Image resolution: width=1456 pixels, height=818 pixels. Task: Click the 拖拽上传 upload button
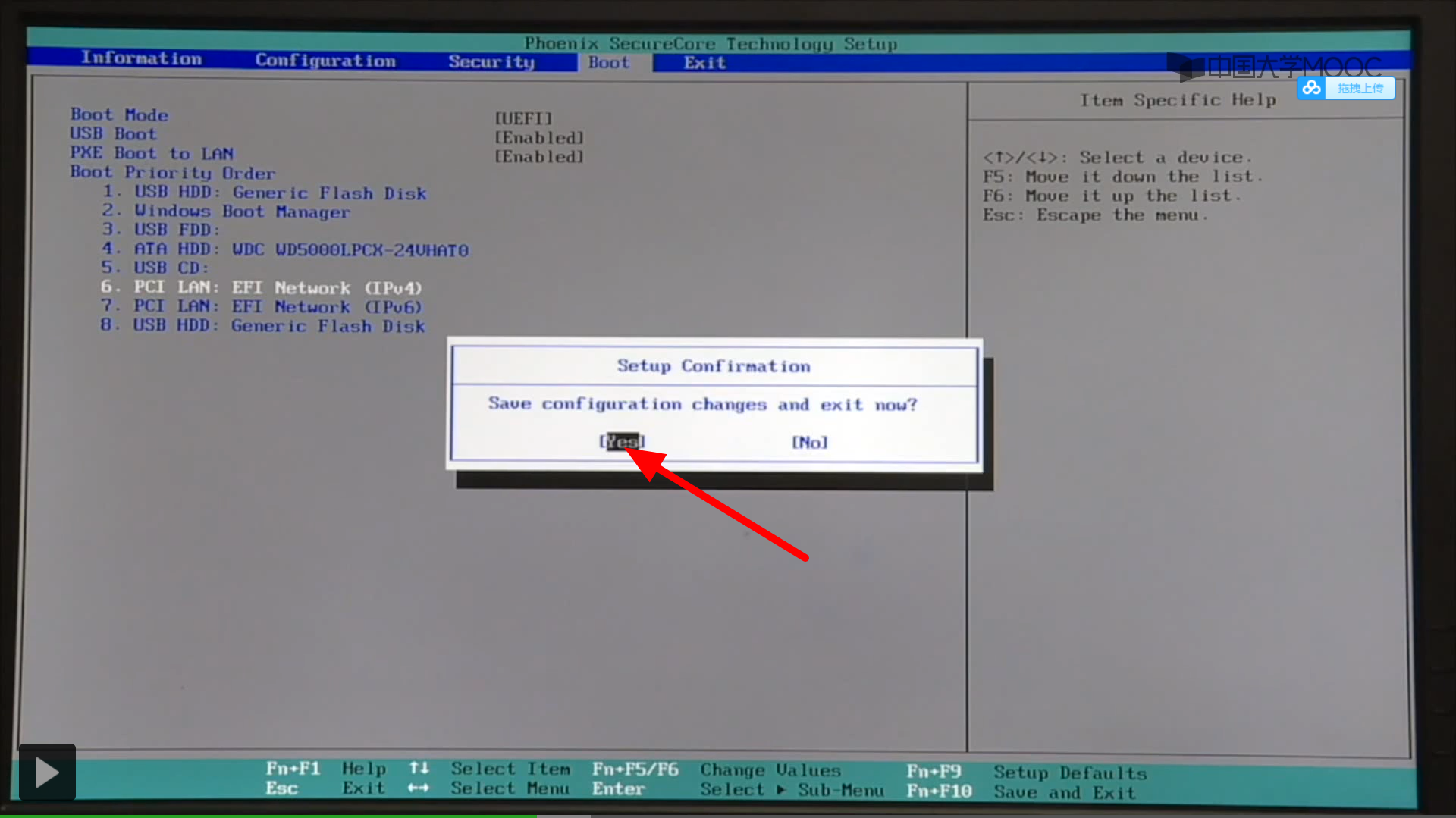pos(1360,88)
